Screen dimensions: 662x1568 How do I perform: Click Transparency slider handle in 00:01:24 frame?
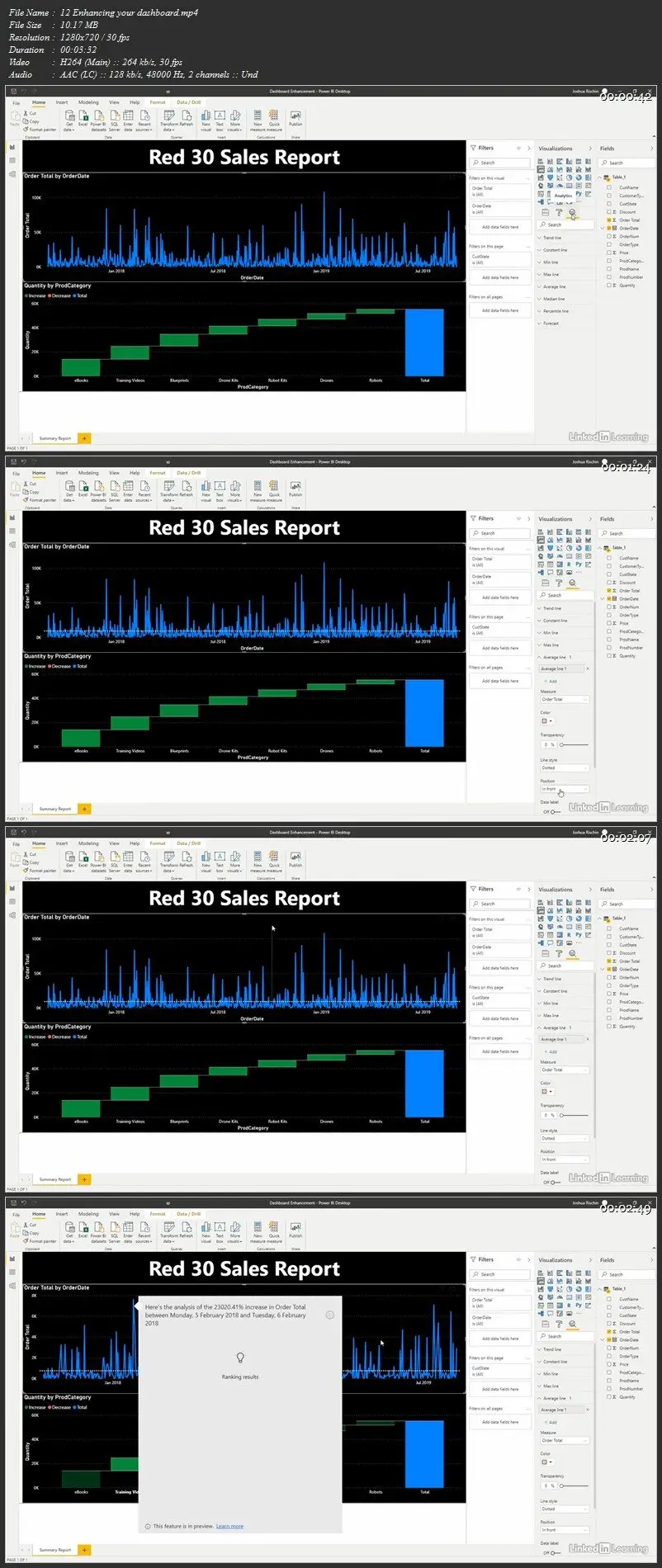[561, 744]
